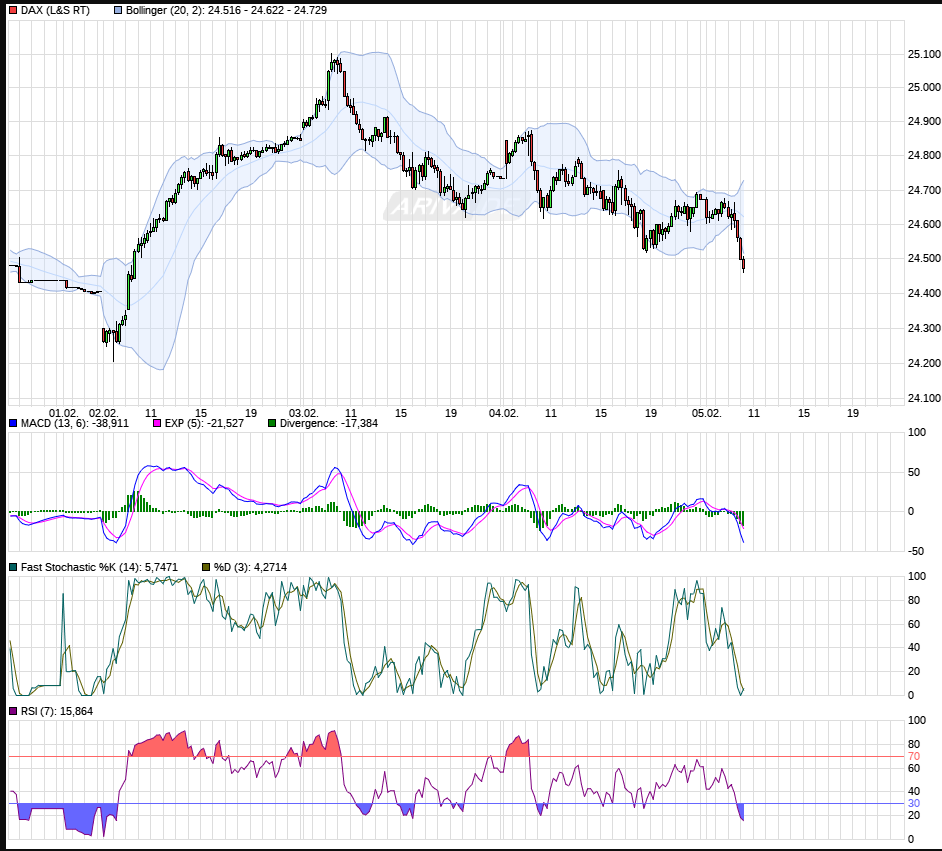Click the Bollinger band legend swatch
This screenshot has width=942, height=851.
pyautogui.click(x=118, y=10)
